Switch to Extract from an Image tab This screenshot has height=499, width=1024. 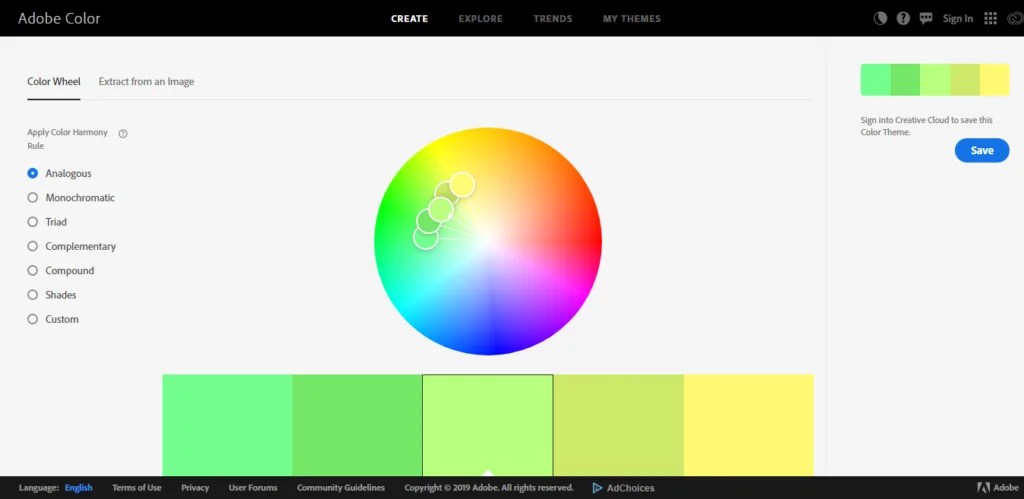coord(146,82)
